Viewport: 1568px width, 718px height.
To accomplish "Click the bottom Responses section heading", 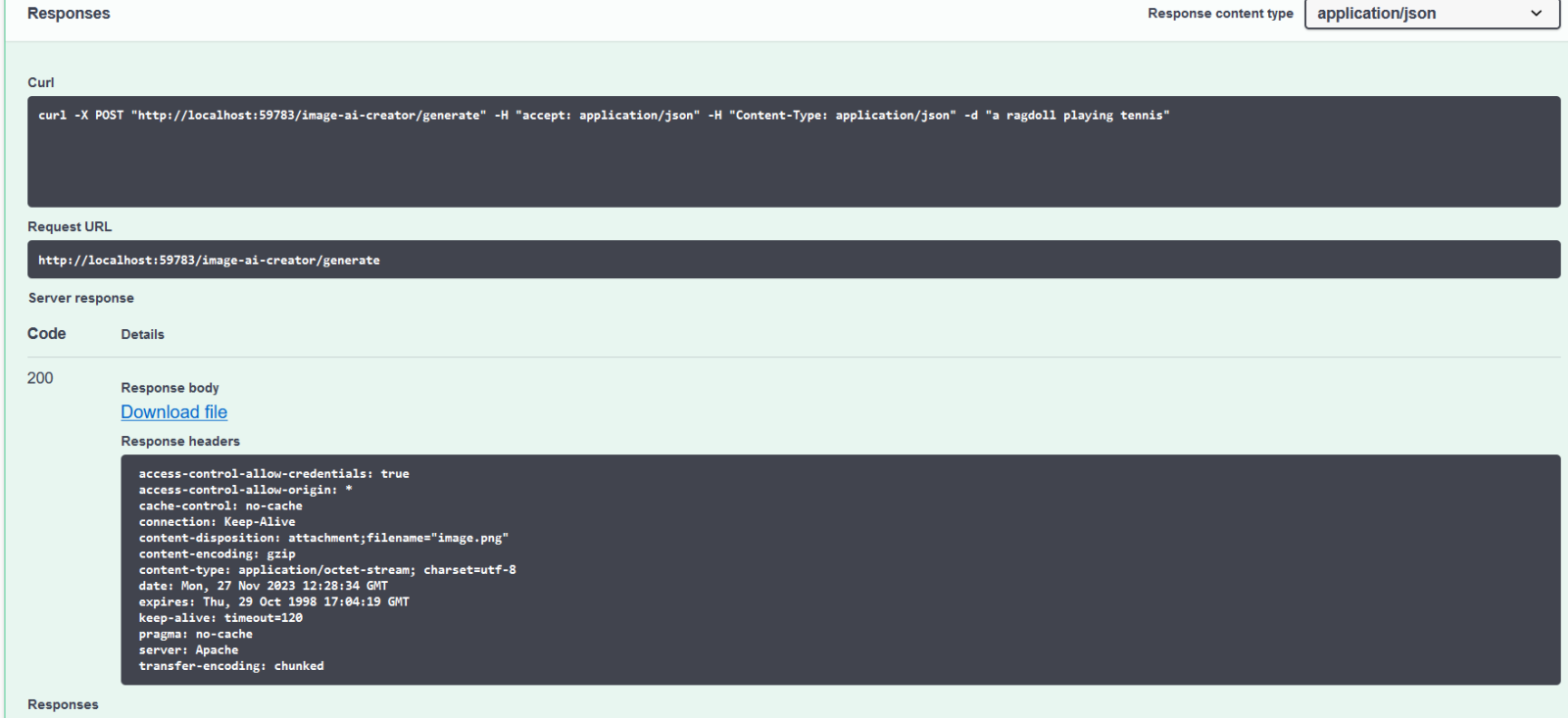I will point(63,704).
